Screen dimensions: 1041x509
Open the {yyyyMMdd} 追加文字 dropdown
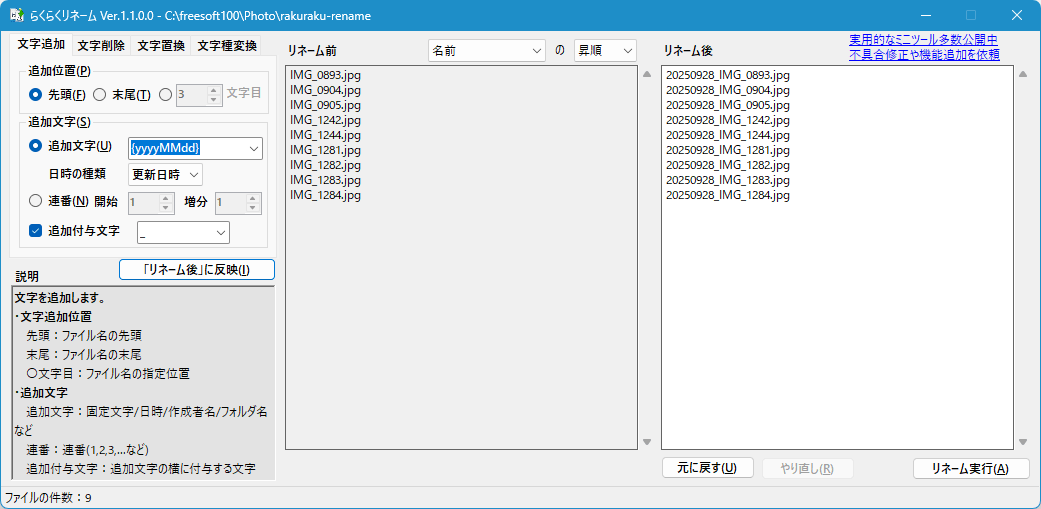click(x=251, y=148)
